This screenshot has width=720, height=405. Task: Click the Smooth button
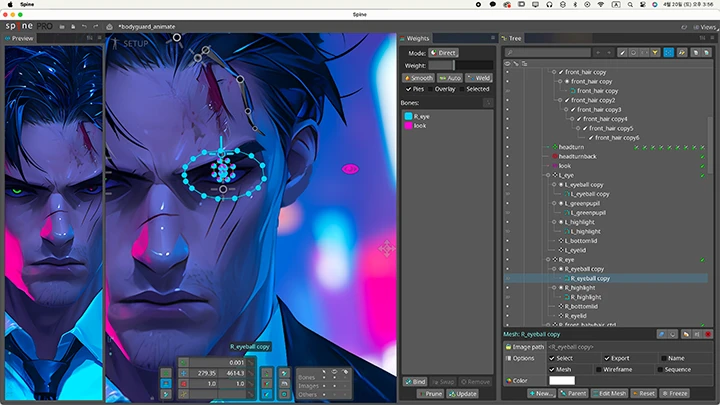click(418, 78)
